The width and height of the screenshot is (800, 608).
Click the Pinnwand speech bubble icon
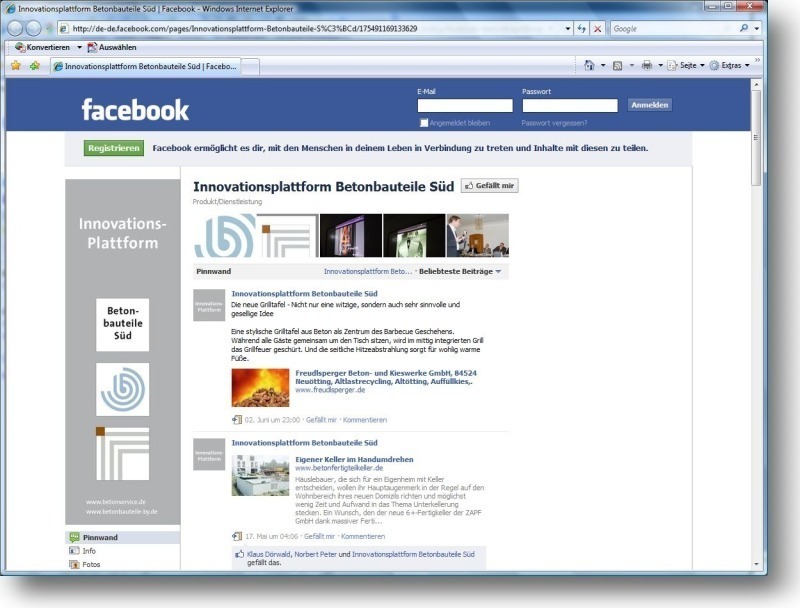(74, 537)
